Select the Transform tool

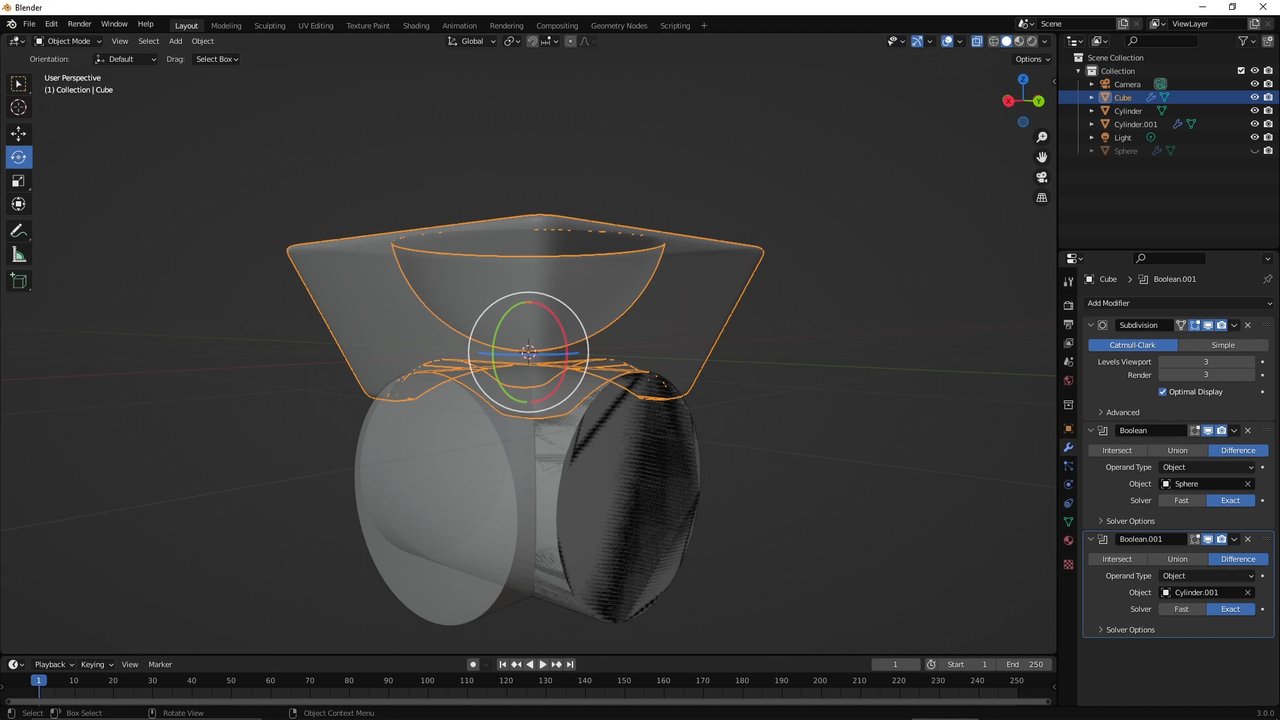(x=18, y=204)
